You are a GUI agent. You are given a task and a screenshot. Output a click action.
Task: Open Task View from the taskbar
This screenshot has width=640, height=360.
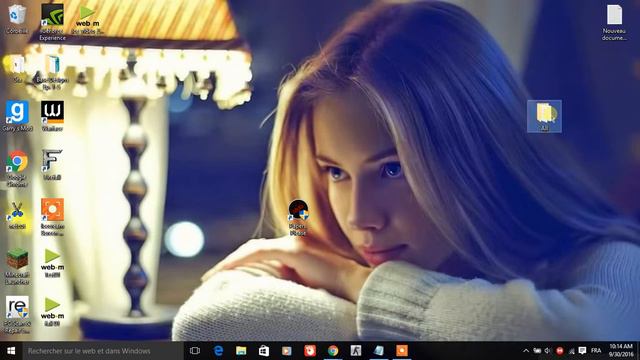point(195,351)
